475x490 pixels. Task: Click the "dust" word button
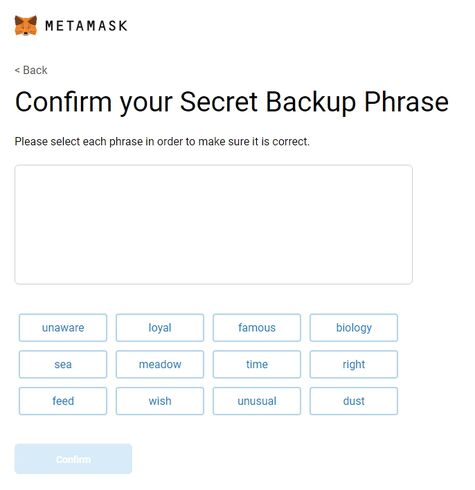[354, 401]
